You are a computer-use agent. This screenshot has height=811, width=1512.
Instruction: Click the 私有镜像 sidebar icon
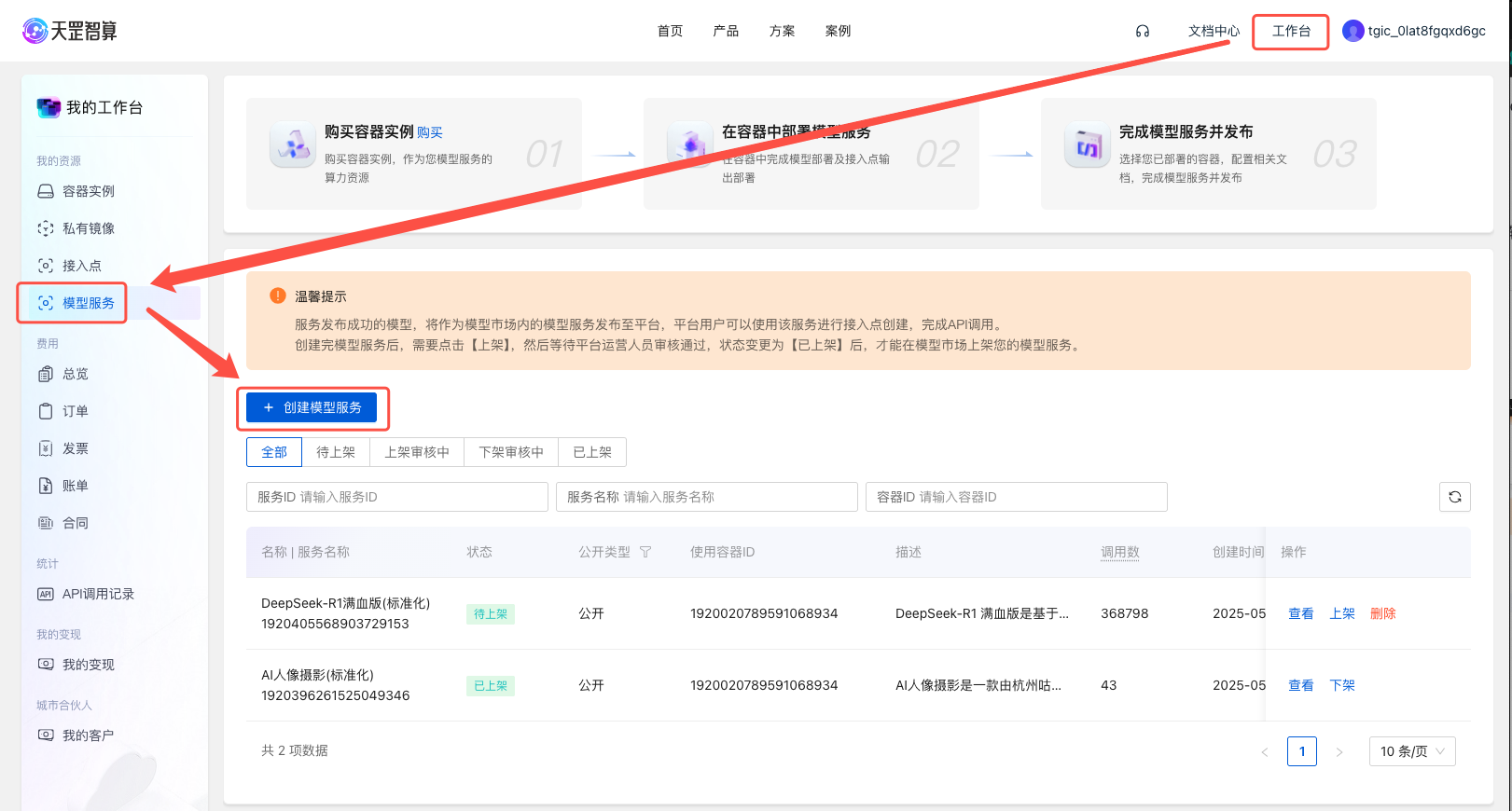coord(46,228)
